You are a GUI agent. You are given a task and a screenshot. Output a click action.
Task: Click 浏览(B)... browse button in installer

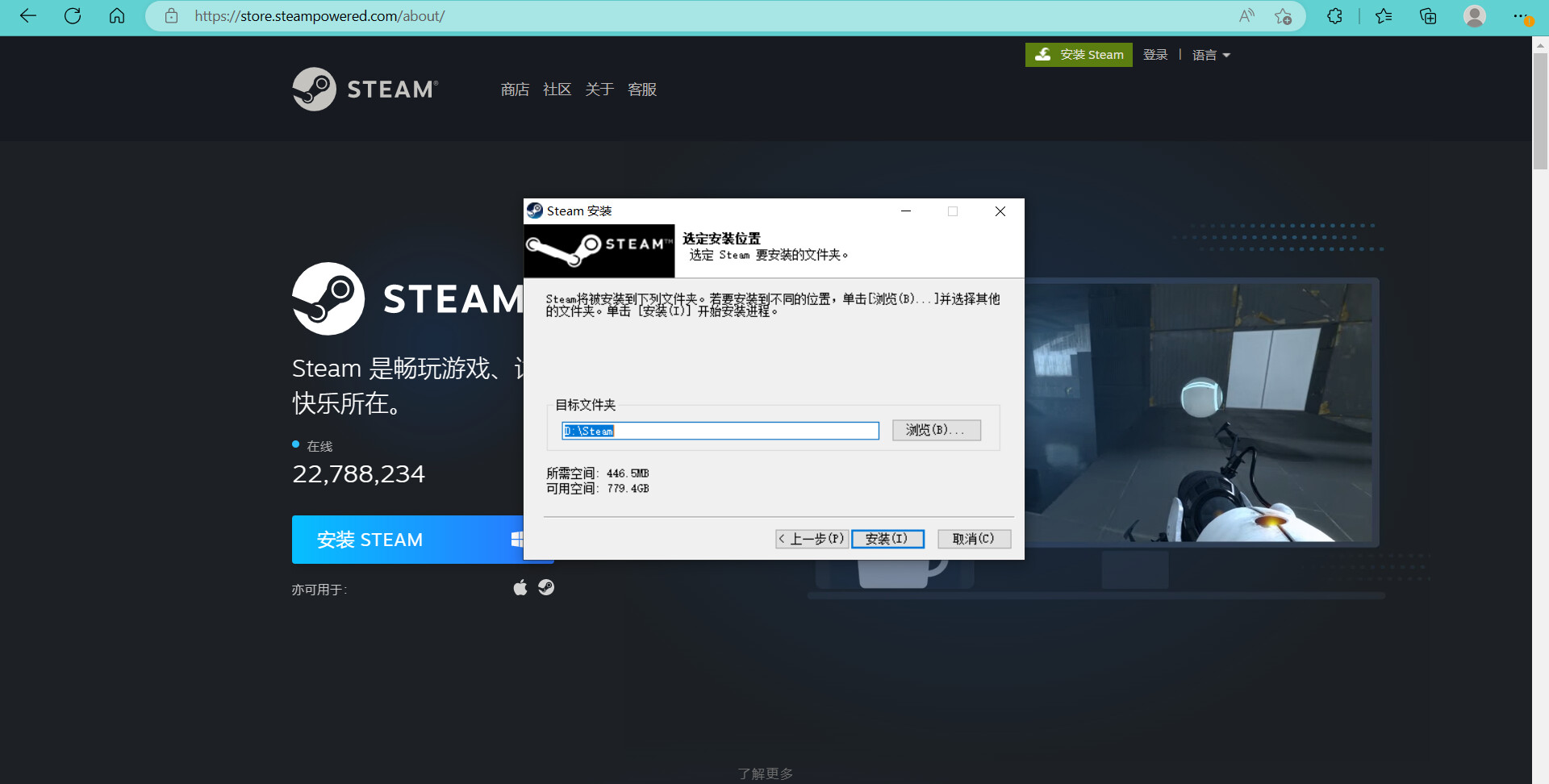point(937,430)
